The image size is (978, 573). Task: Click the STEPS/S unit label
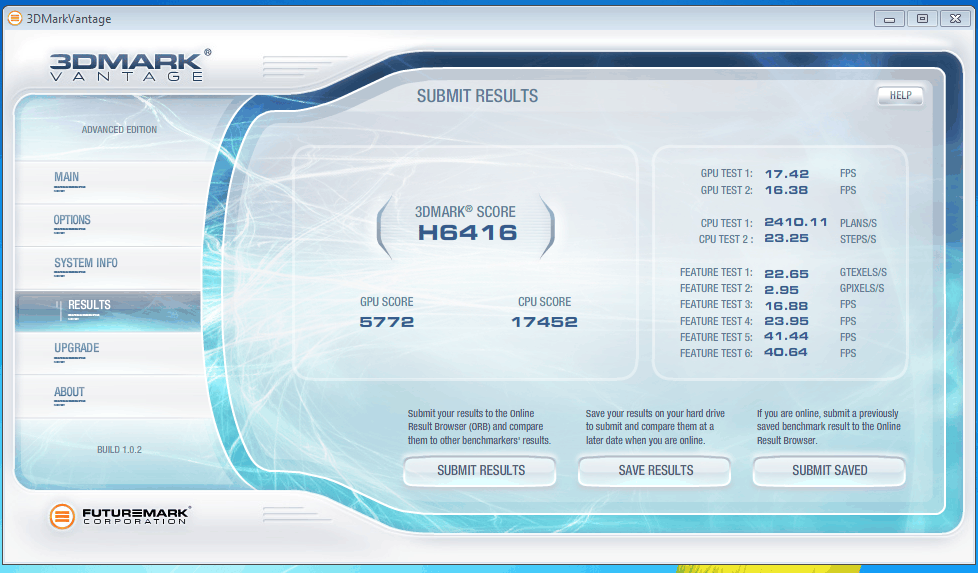858,239
